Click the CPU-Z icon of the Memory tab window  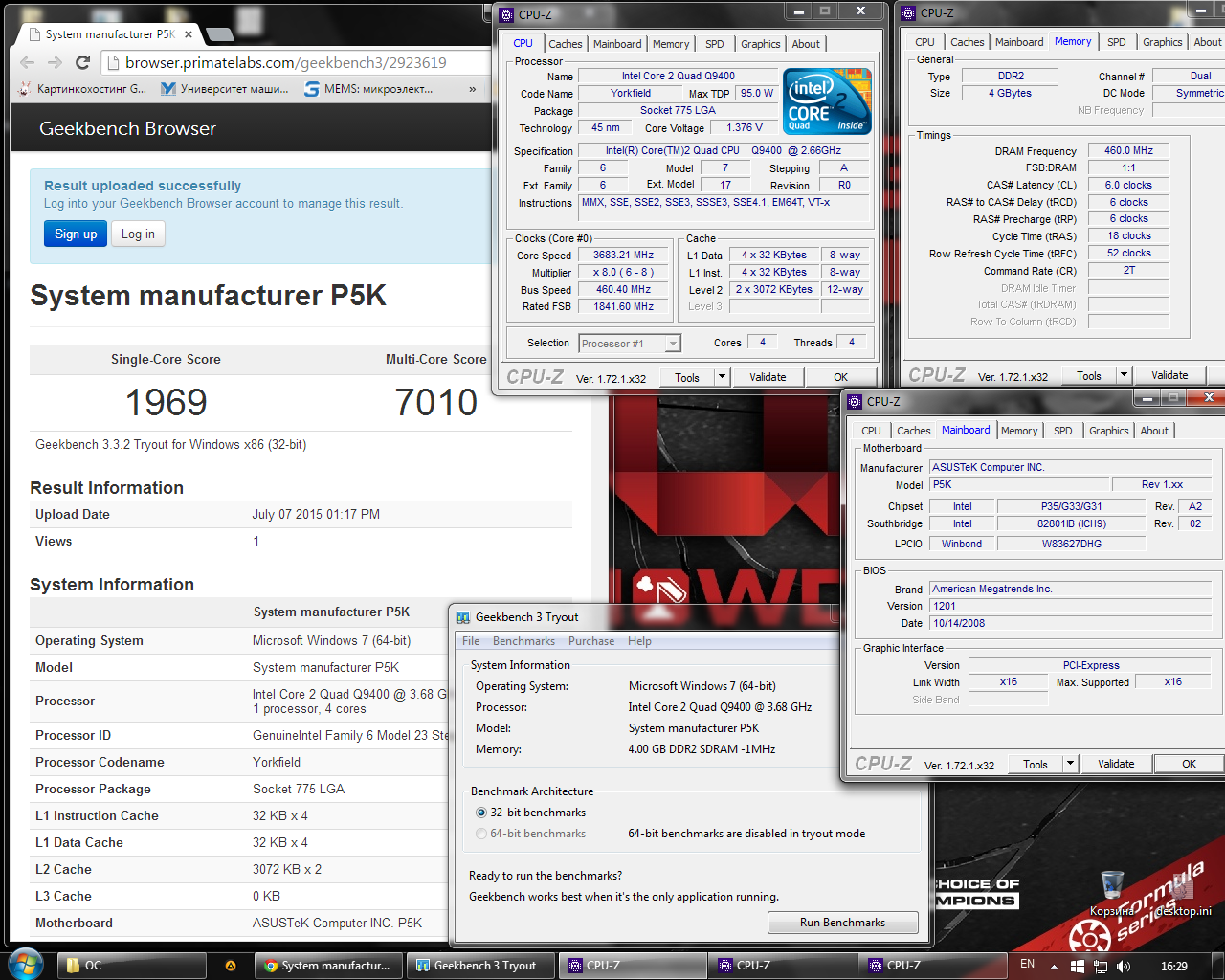908,12
